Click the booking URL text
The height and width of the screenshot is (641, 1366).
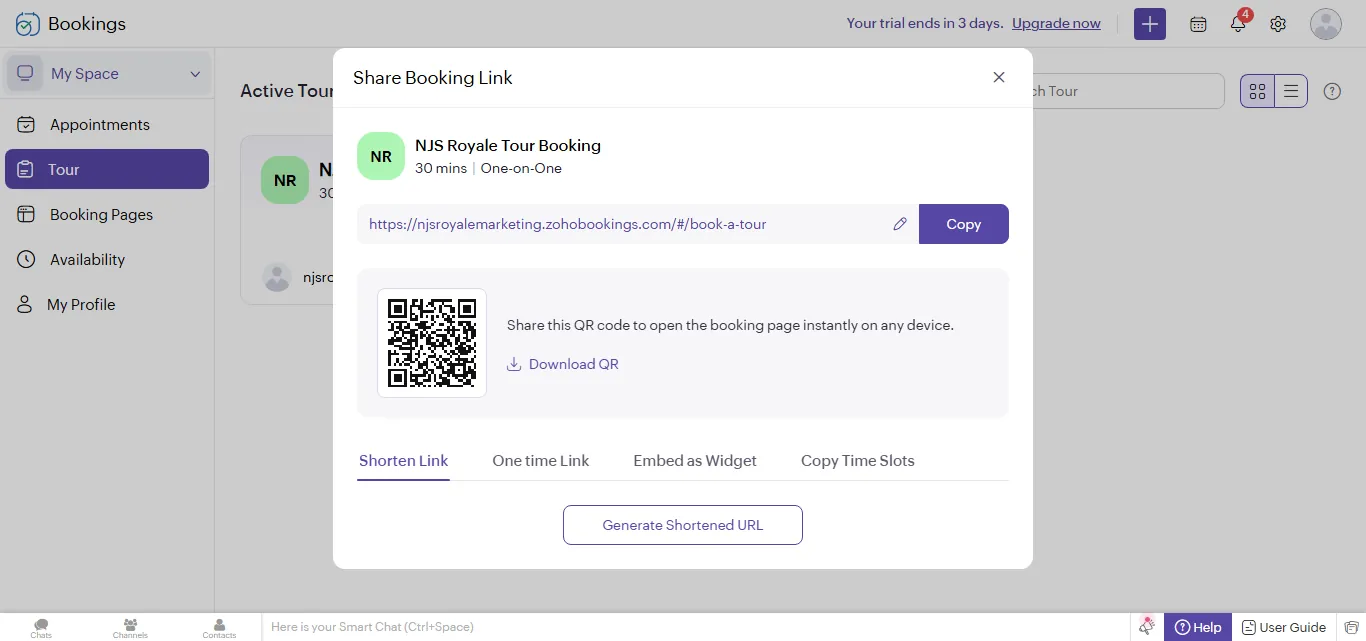coord(568,224)
